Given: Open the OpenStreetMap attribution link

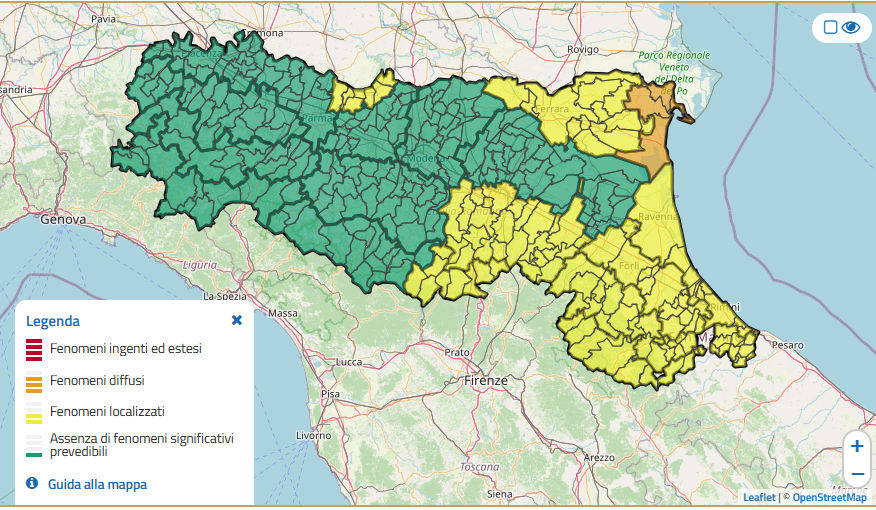Looking at the screenshot, I should point(829,497).
